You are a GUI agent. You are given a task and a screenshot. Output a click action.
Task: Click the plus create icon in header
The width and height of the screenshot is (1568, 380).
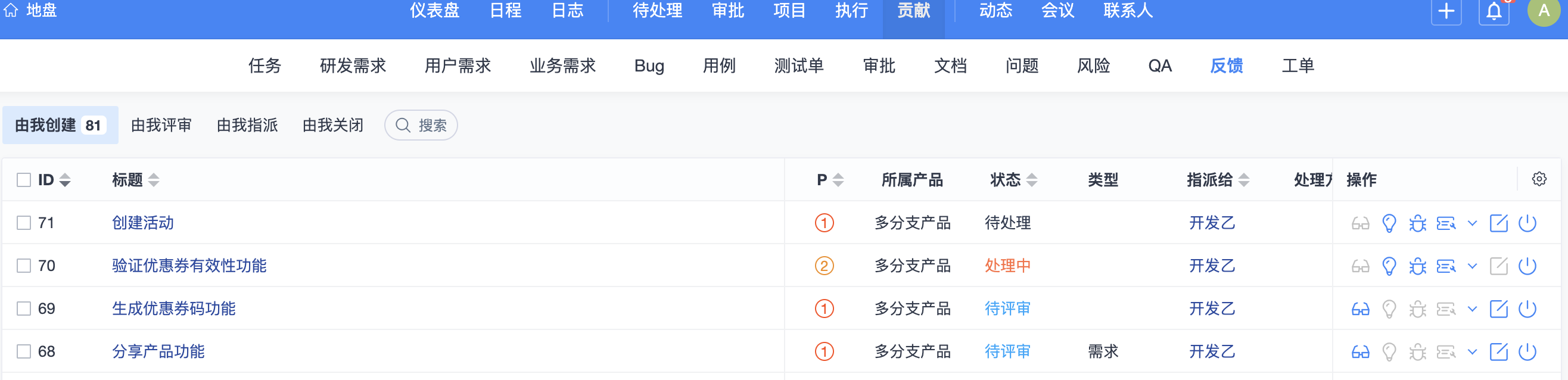[x=1446, y=11]
